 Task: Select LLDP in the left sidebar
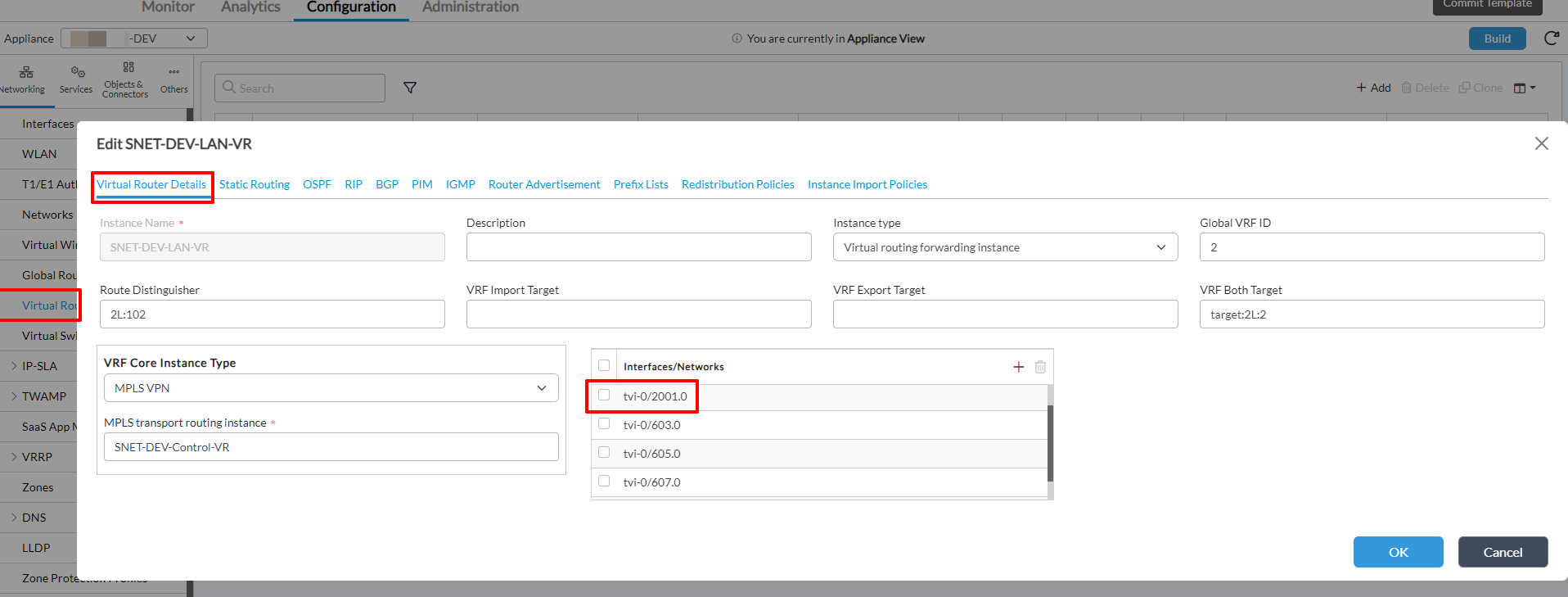(x=36, y=548)
